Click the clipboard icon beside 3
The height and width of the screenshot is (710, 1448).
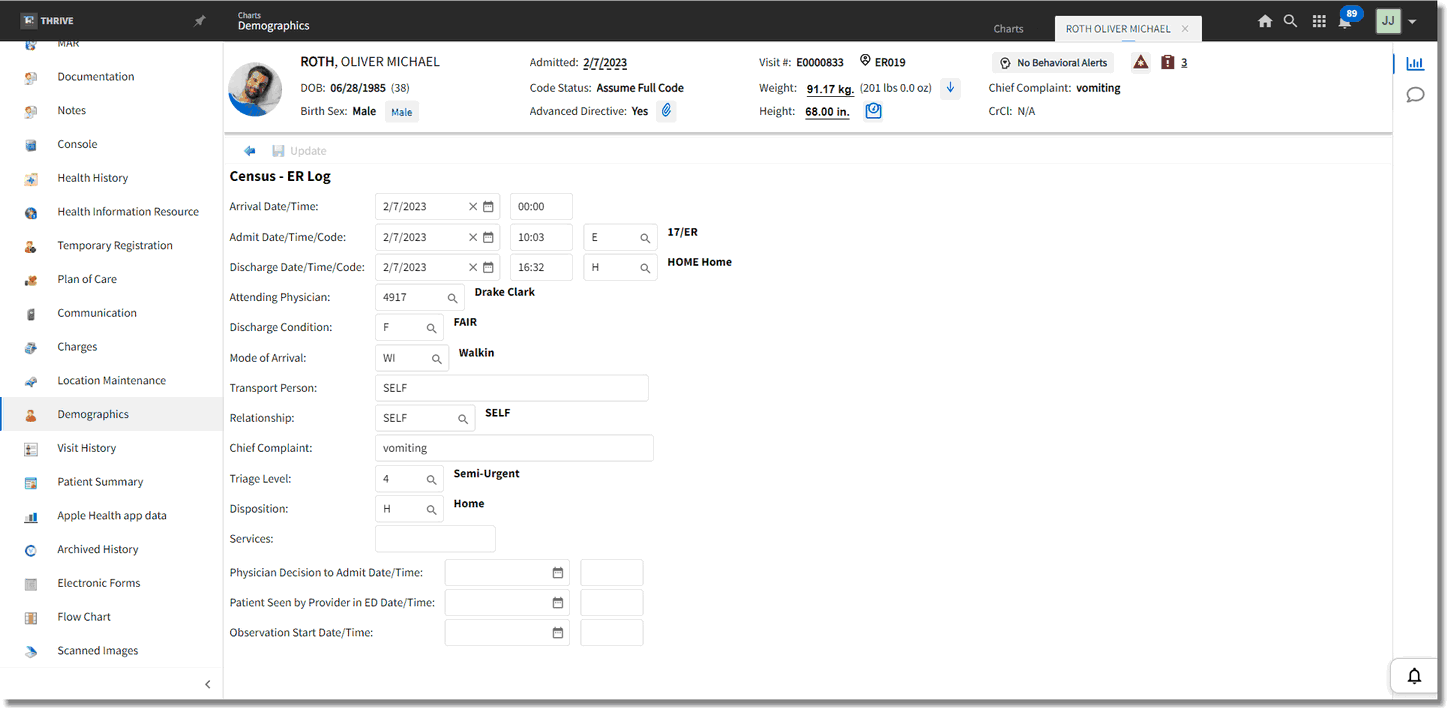point(1167,62)
